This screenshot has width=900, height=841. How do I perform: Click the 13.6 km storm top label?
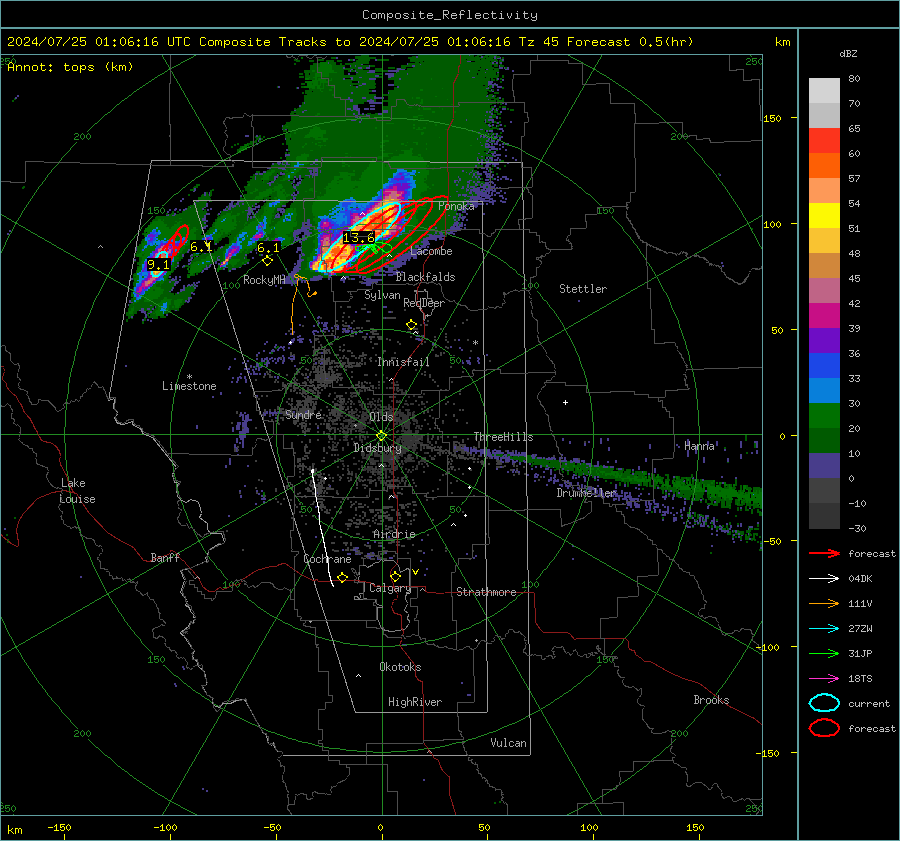click(x=359, y=238)
